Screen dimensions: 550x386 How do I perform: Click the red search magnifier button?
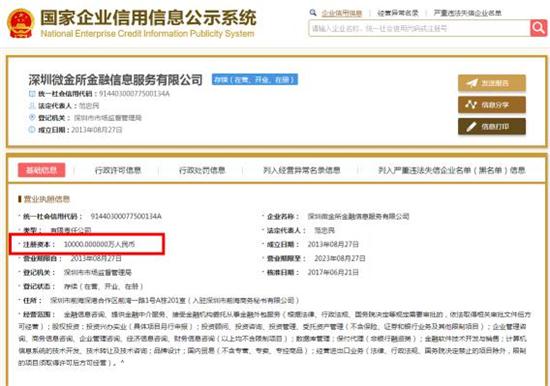coord(538,28)
